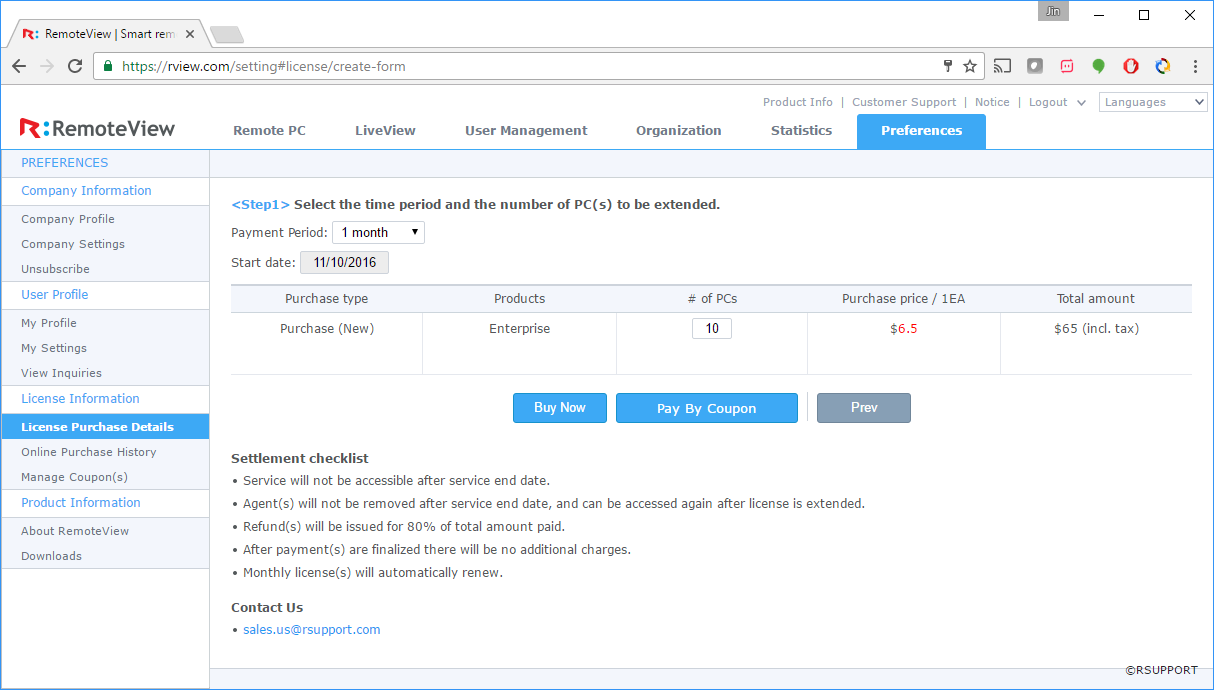Select License Purchase Details in sidebar
The height and width of the screenshot is (690, 1214).
[x=104, y=427]
